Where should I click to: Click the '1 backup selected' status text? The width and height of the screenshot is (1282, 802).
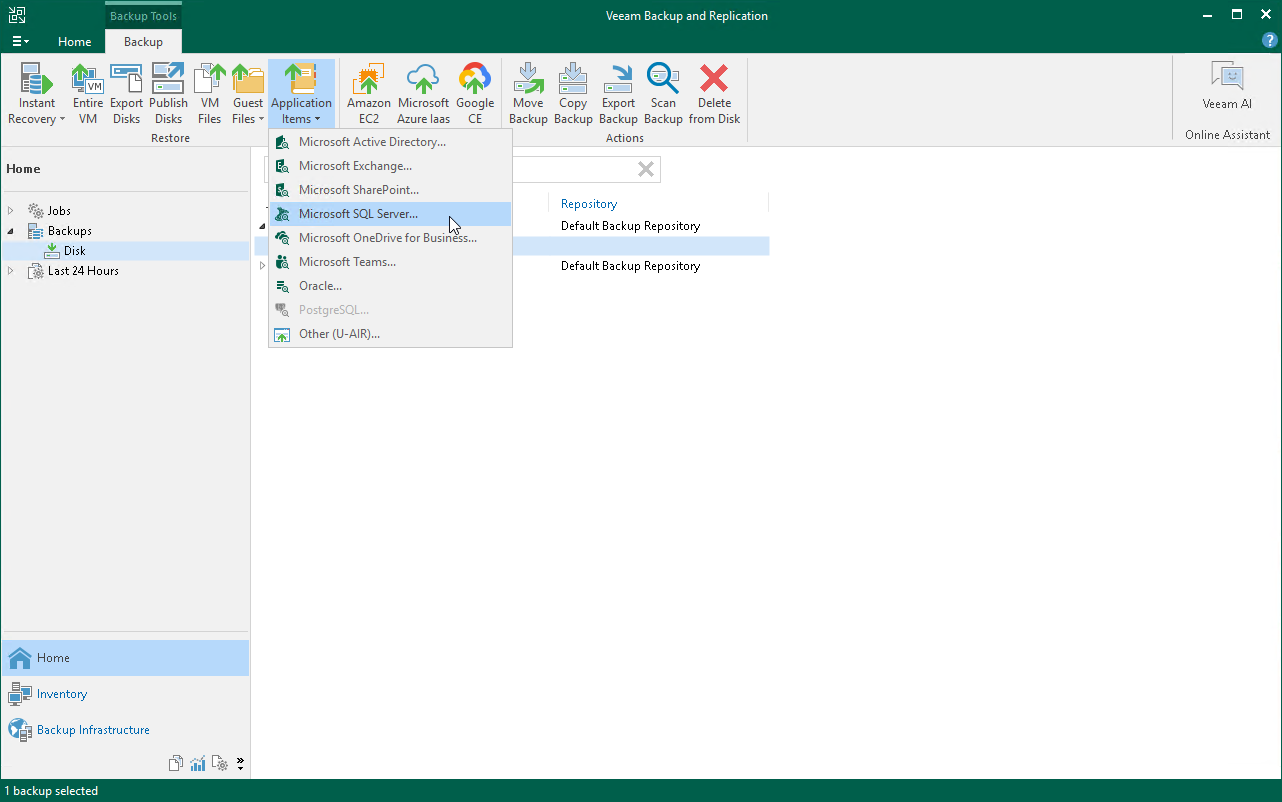[x=51, y=791]
